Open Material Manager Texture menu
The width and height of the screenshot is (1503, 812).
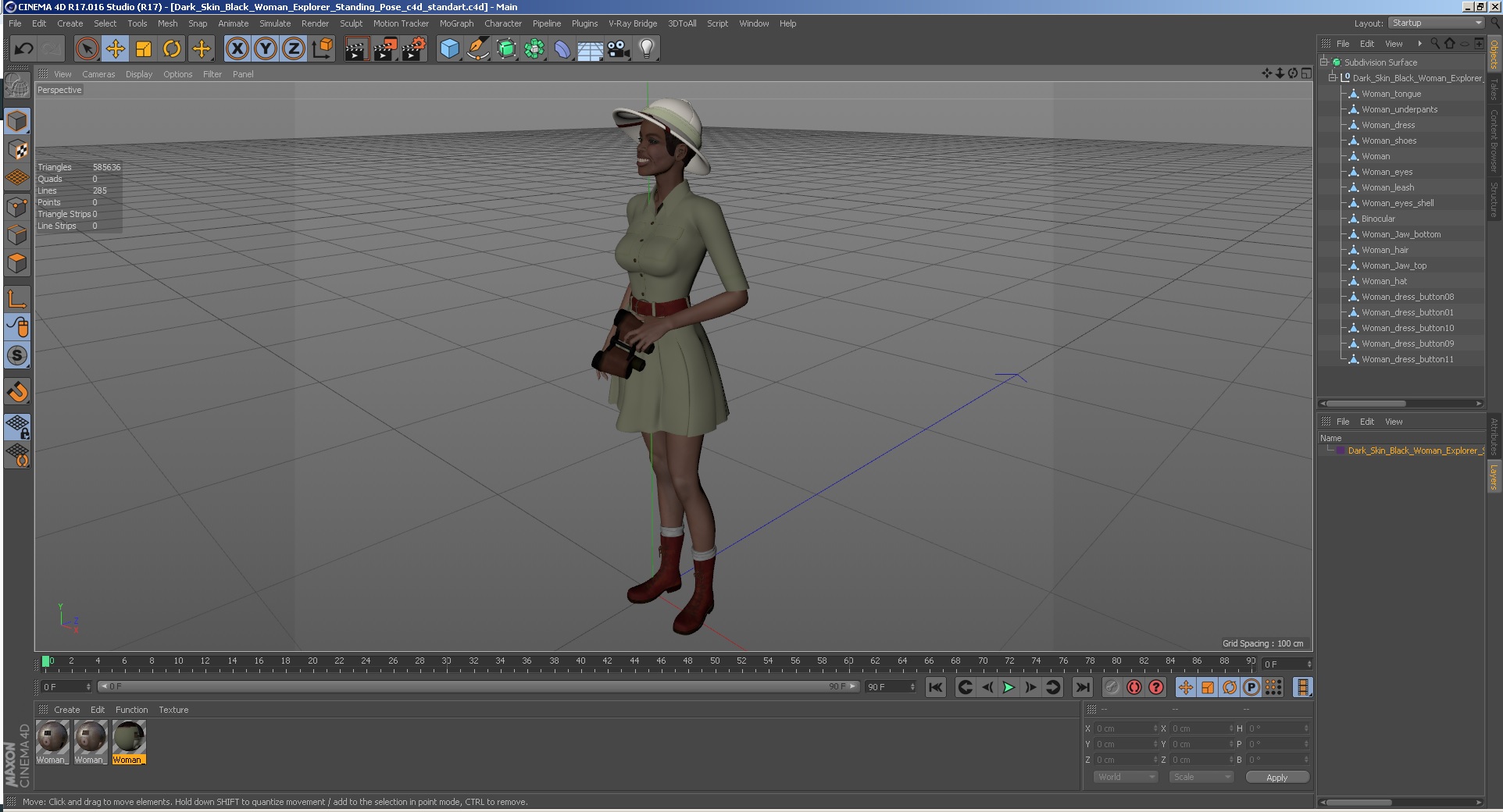point(173,710)
